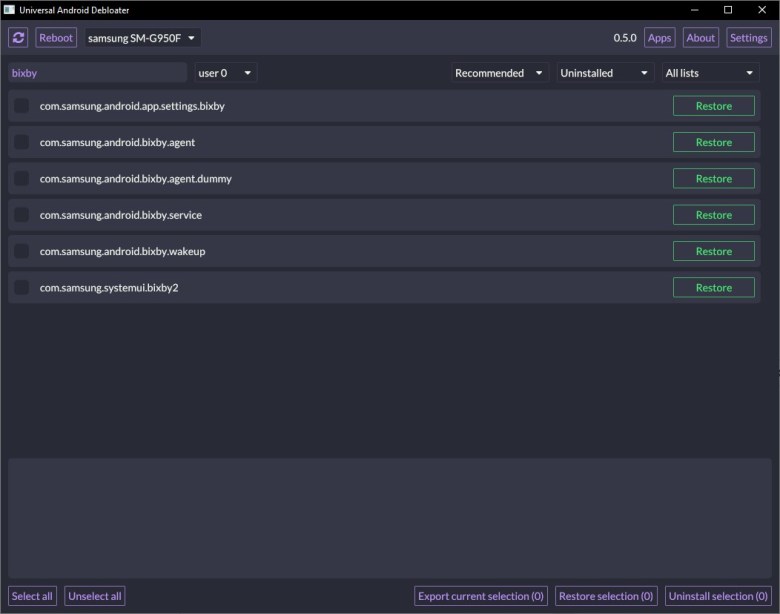Open the About page
This screenshot has height=614, width=780.
tap(700, 38)
